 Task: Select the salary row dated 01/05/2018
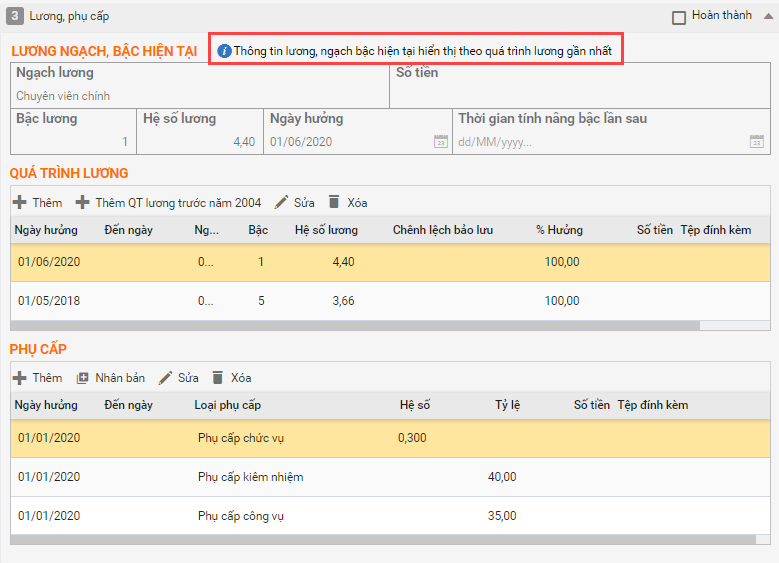[300, 301]
